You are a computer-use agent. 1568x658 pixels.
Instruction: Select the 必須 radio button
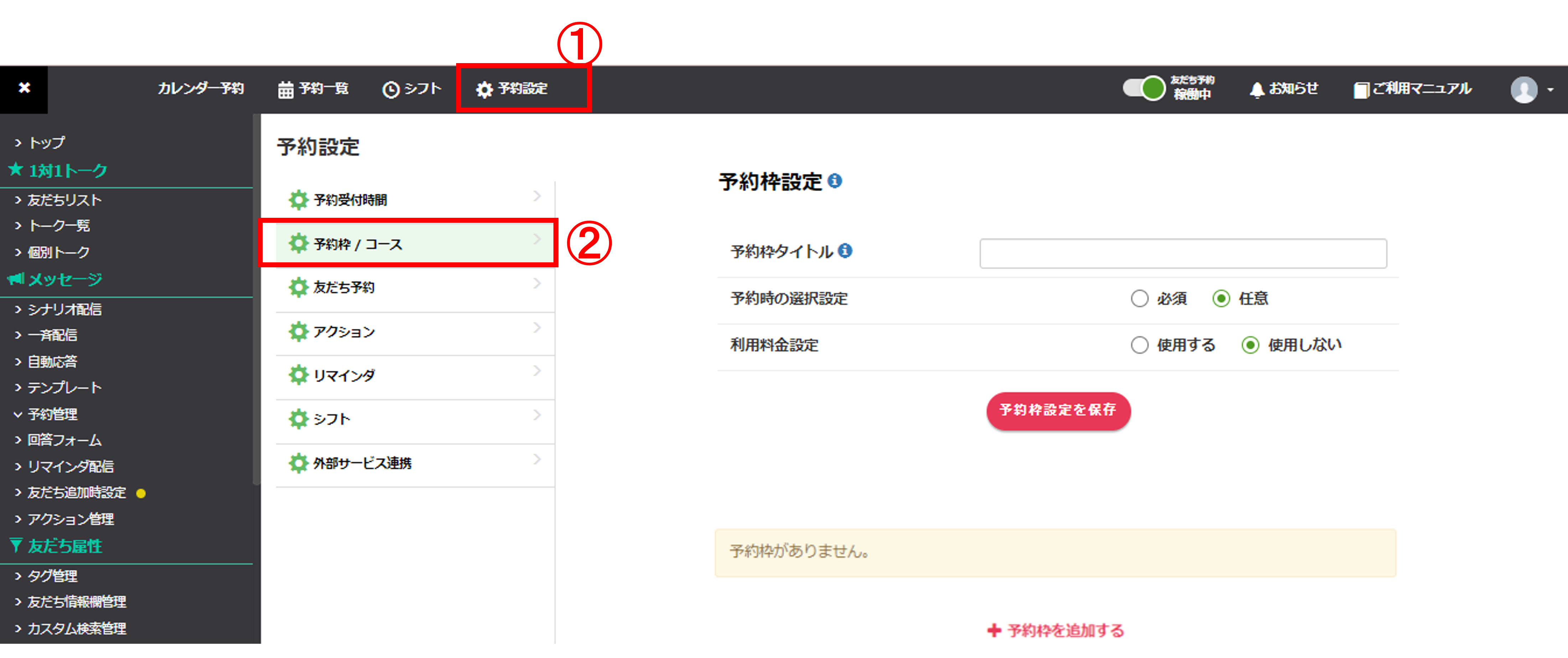pos(1140,298)
